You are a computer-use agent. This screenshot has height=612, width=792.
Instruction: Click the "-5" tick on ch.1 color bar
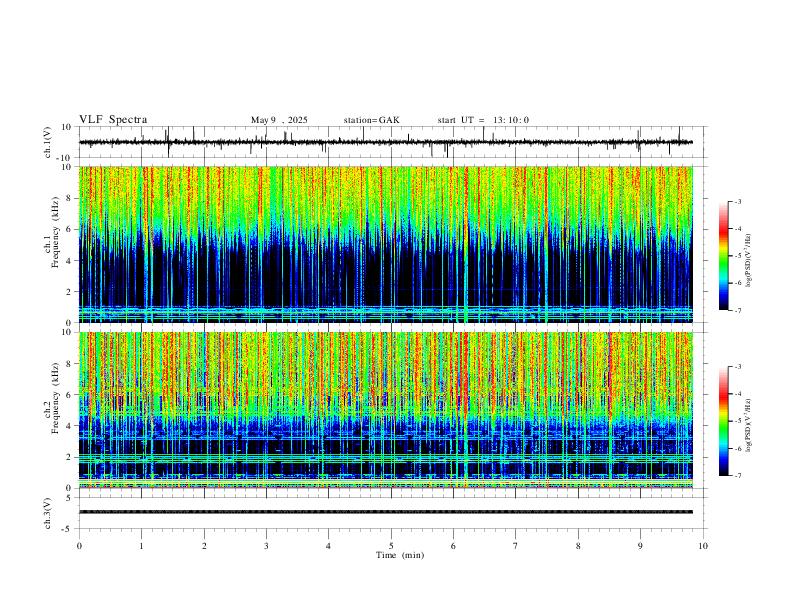click(738, 256)
